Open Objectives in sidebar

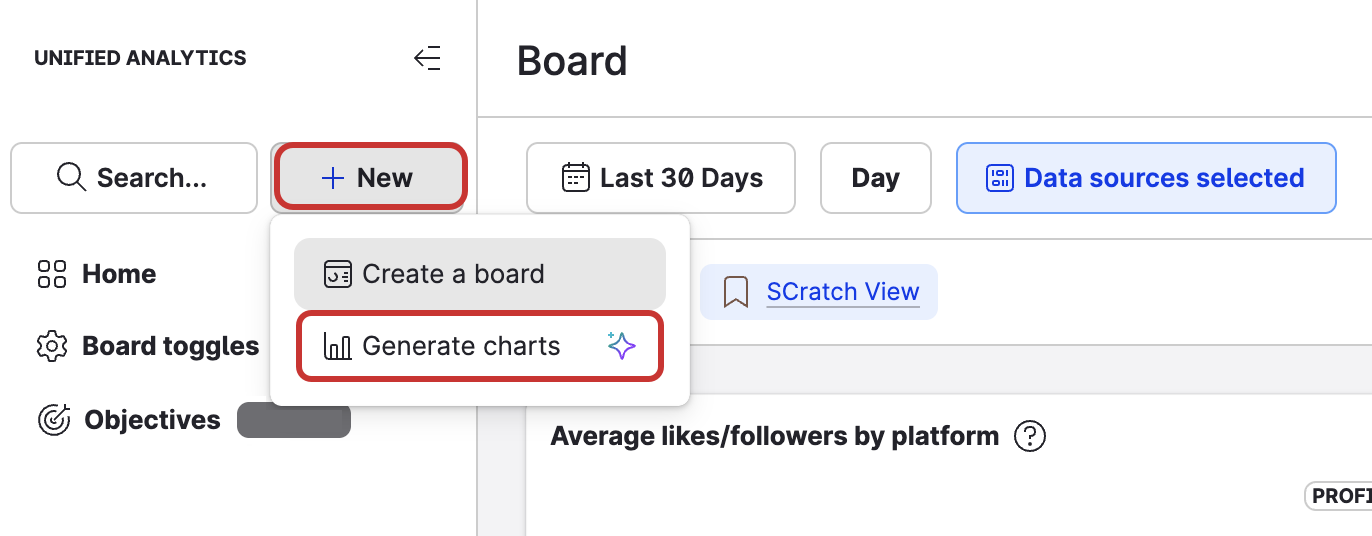[x=152, y=420]
